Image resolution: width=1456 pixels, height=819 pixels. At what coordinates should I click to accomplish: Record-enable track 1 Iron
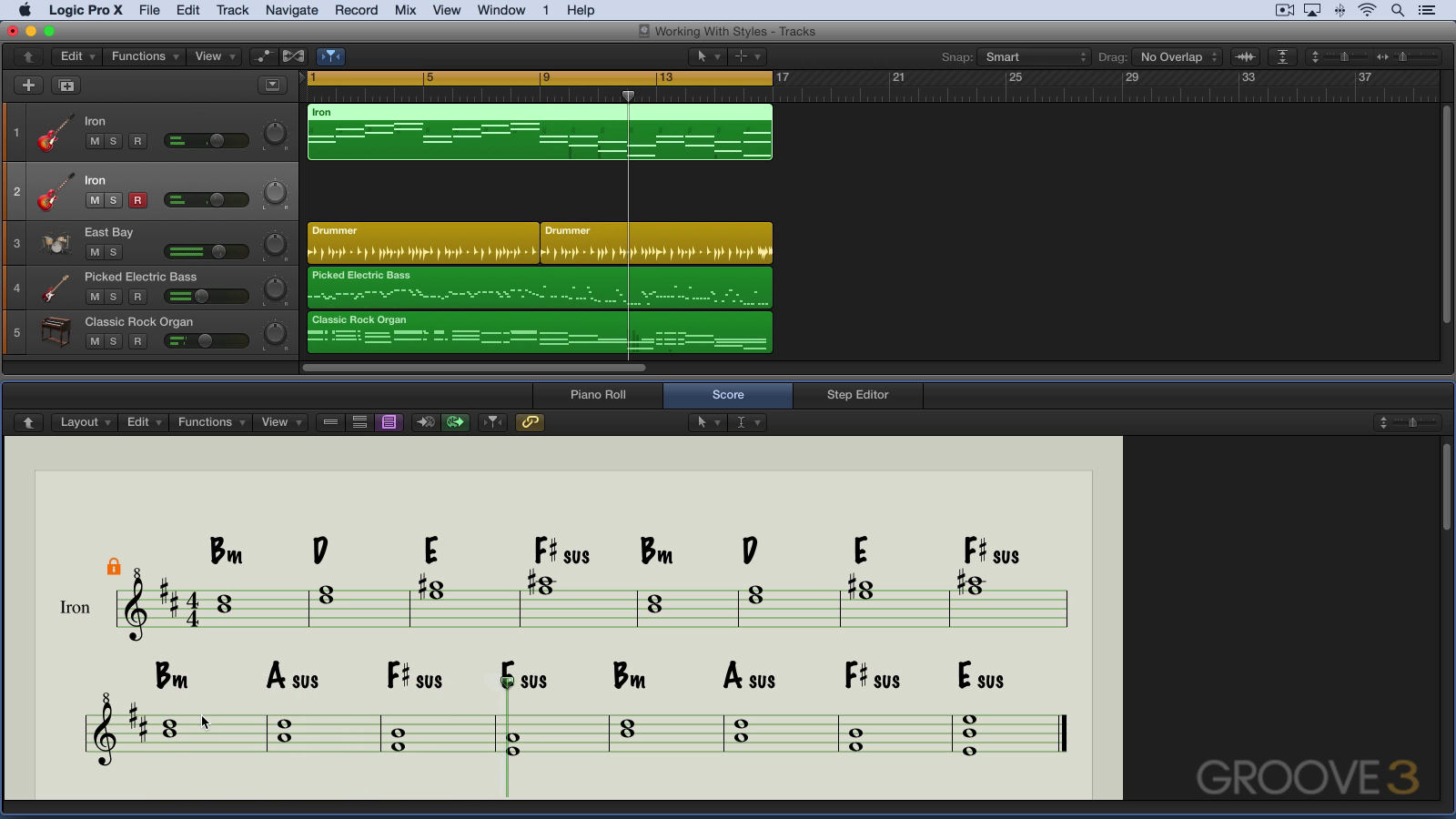click(x=137, y=141)
